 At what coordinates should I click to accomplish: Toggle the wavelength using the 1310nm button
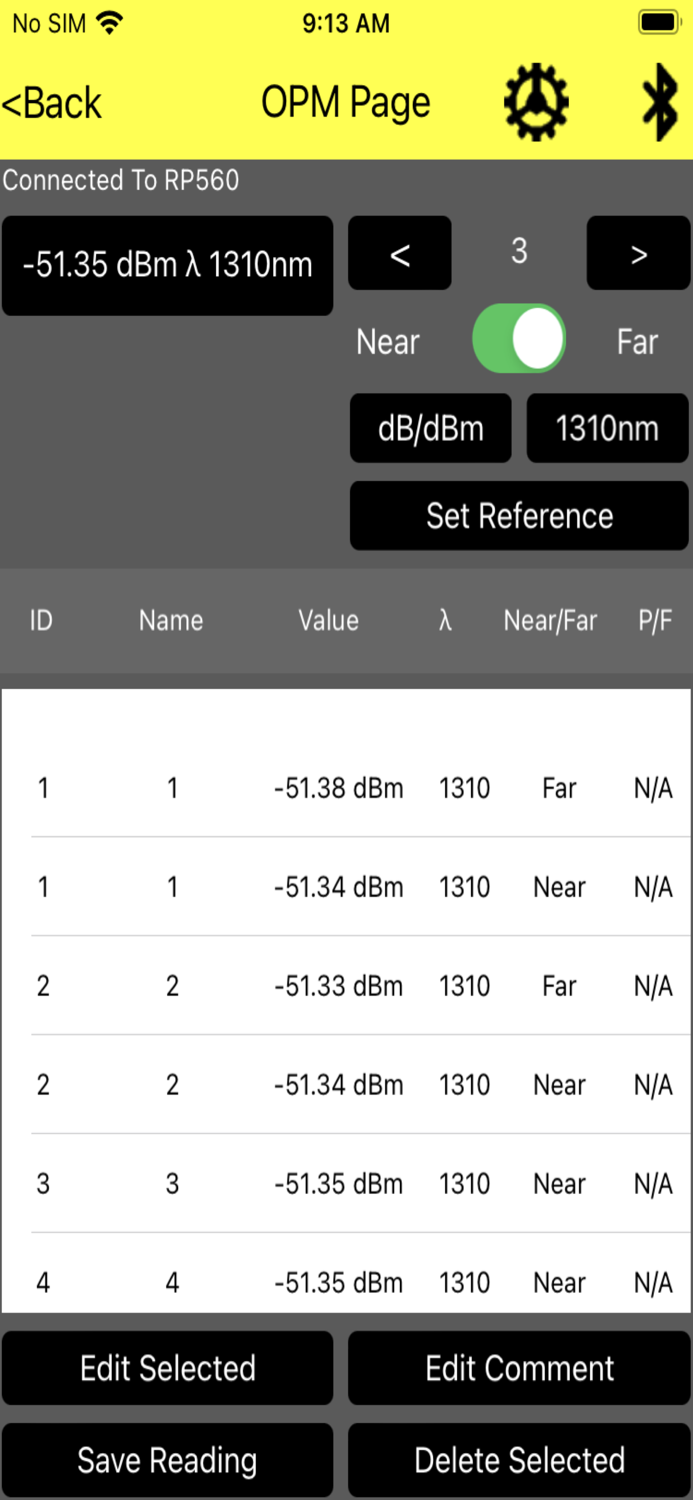607,428
